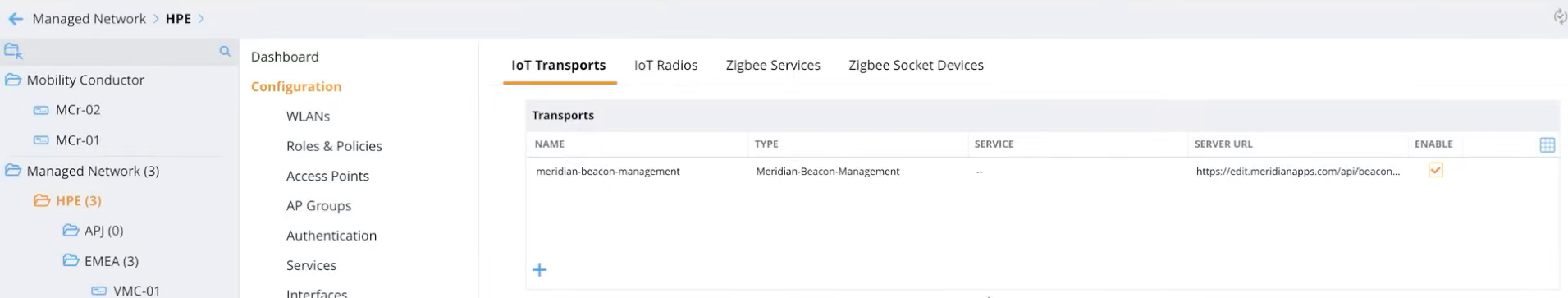Collapse the Mobility Conductor folder

coord(13,80)
